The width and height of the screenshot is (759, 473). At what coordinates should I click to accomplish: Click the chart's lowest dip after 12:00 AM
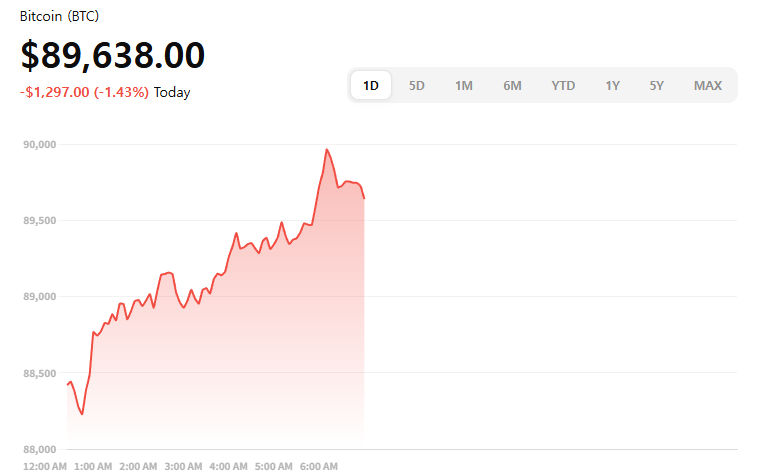click(x=82, y=414)
